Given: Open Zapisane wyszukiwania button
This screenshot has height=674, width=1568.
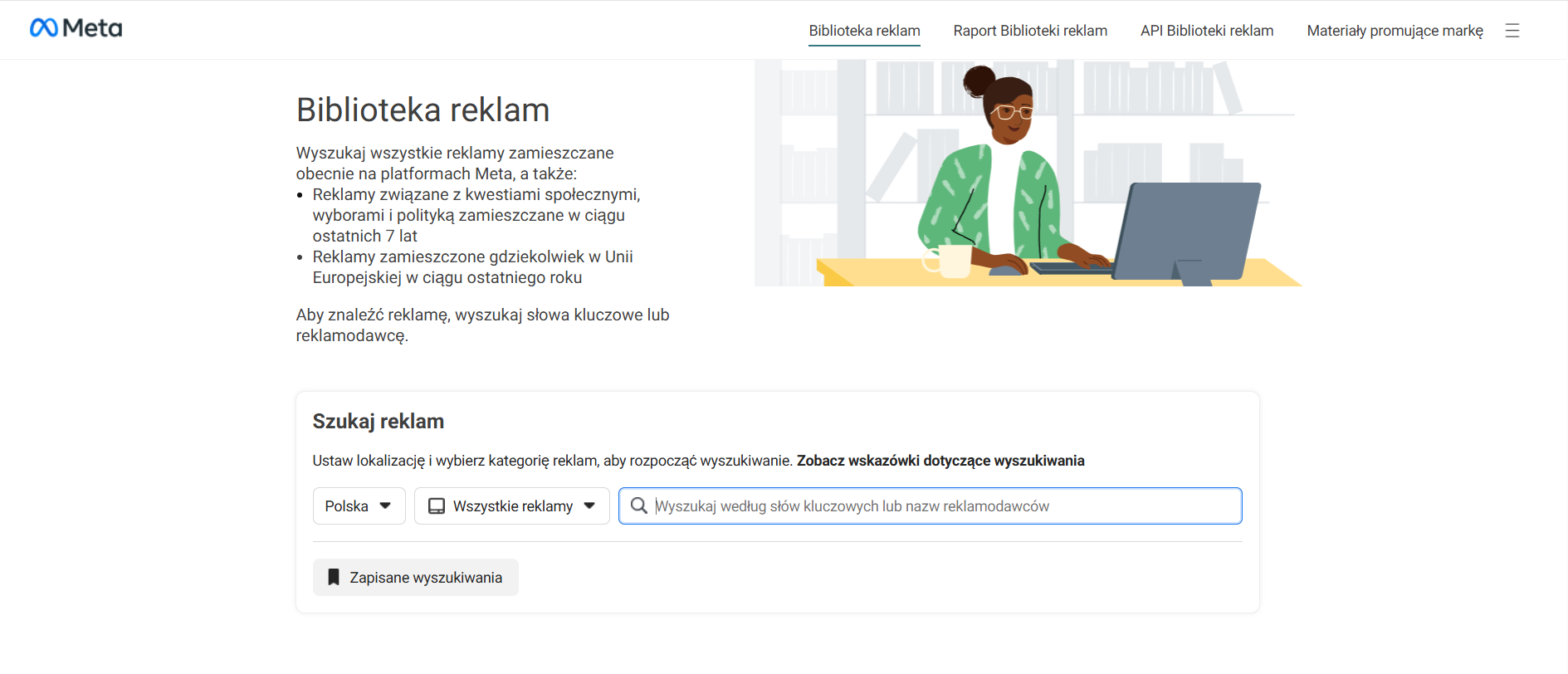Looking at the screenshot, I should coord(415,577).
